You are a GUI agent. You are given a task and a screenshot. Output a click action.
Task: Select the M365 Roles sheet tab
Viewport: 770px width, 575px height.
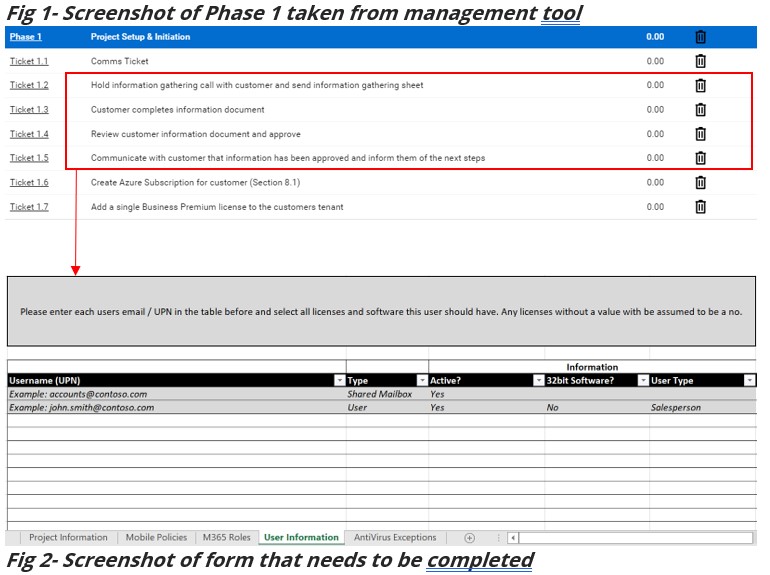(226, 538)
